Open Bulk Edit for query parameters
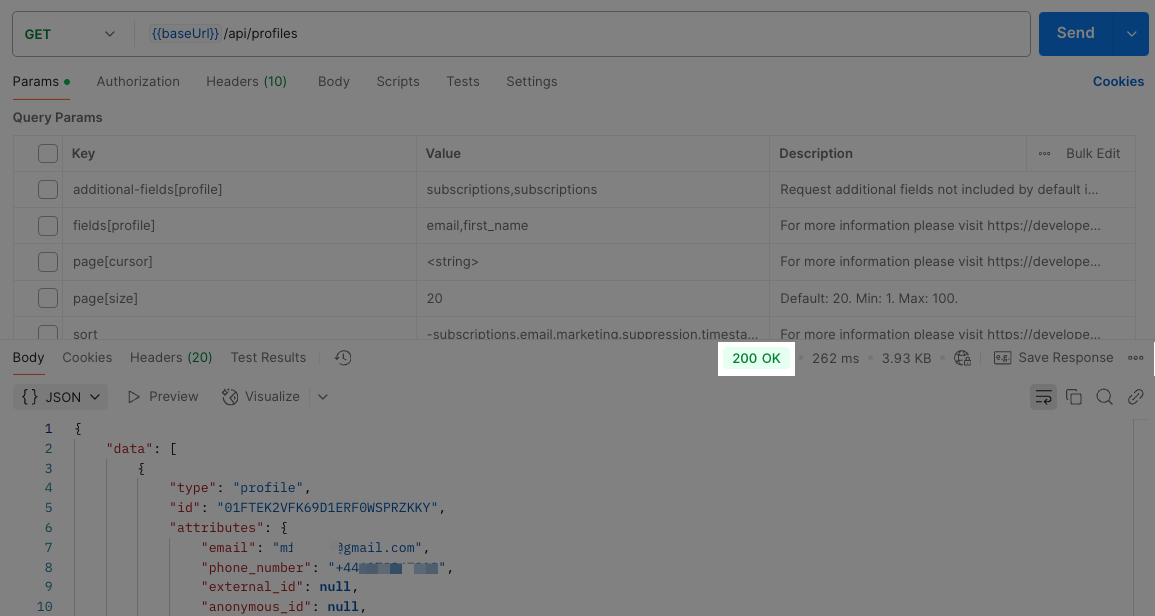 pyautogui.click(x=1092, y=153)
